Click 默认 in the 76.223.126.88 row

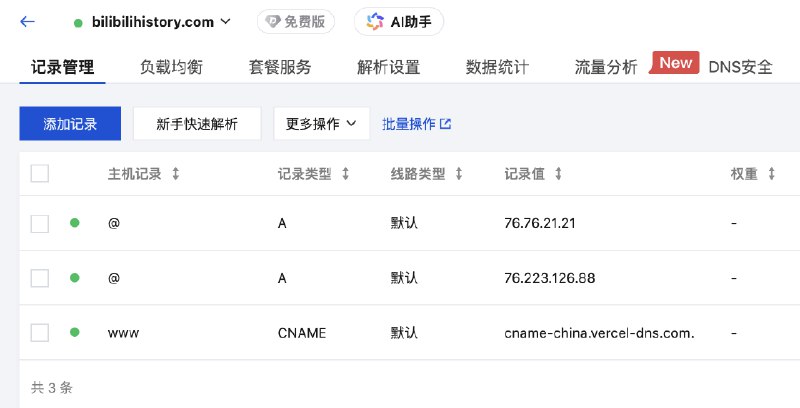pyautogui.click(x=404, y=278)
